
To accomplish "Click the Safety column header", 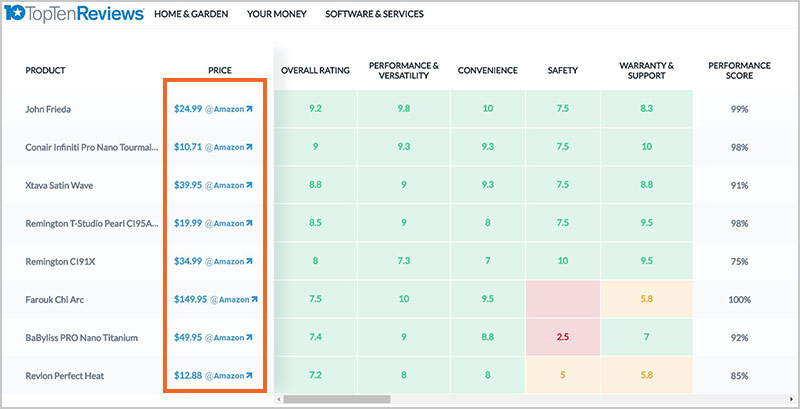I will pos(563,70).
